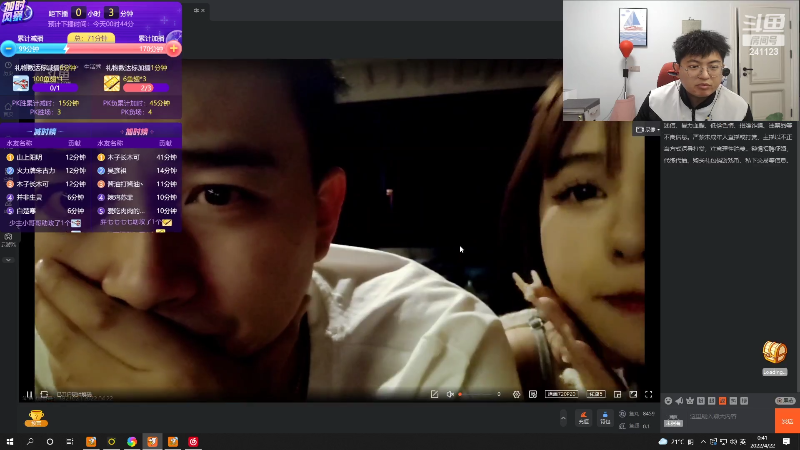The height and width of the screenshot is (450, 800).
Task: Open Windows taskbar search
Action: [30, 441]
